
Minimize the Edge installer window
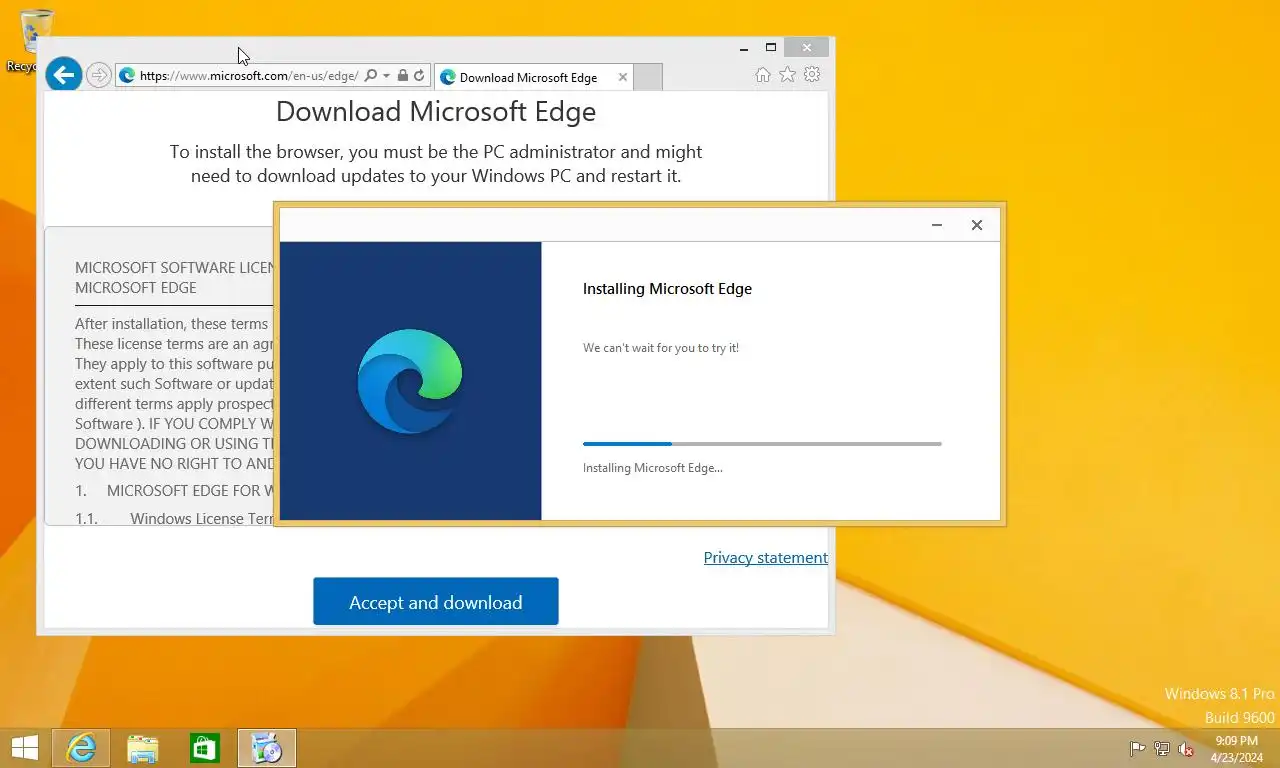937,225
